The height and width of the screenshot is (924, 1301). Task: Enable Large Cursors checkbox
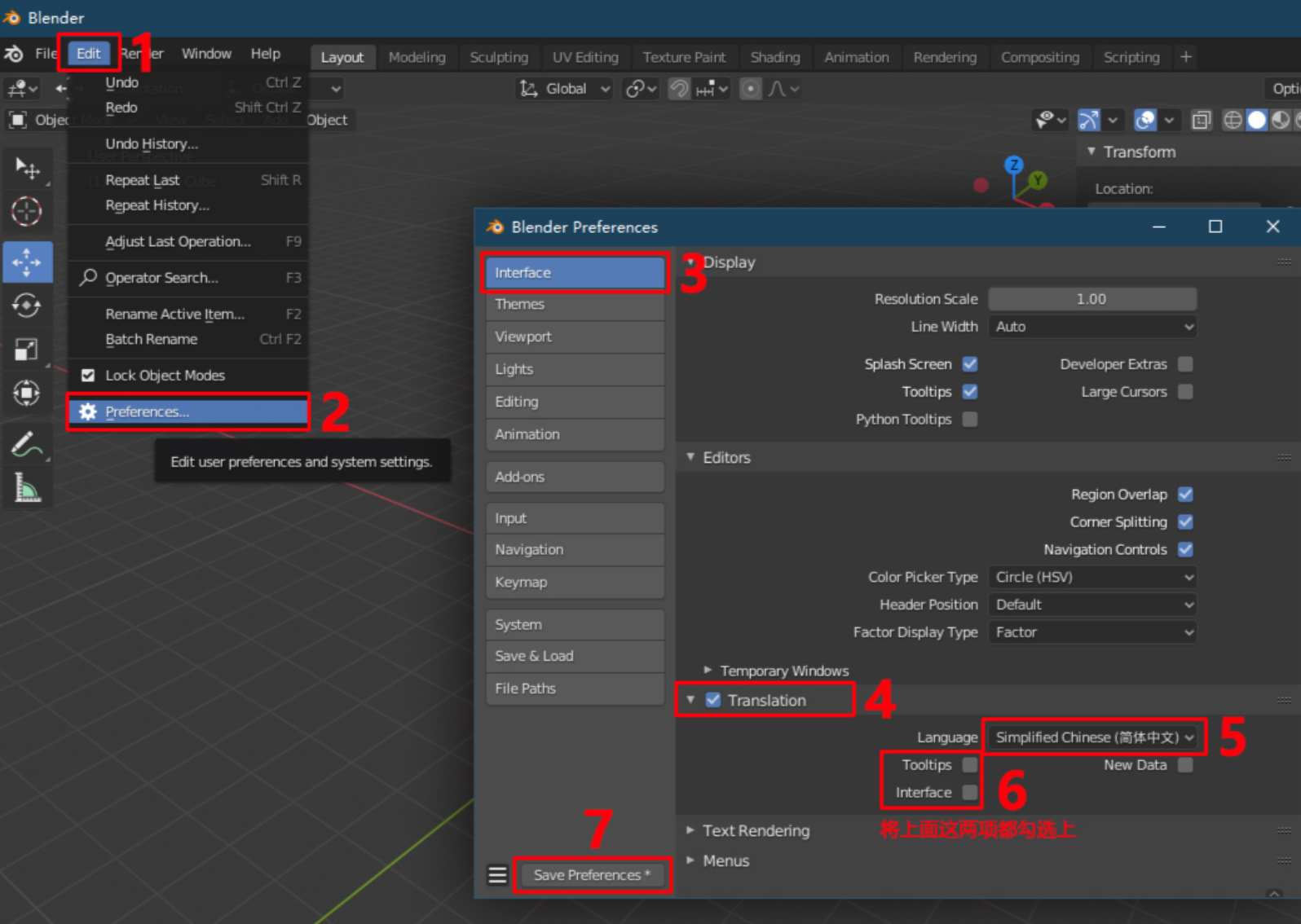tap(1186, 392)
